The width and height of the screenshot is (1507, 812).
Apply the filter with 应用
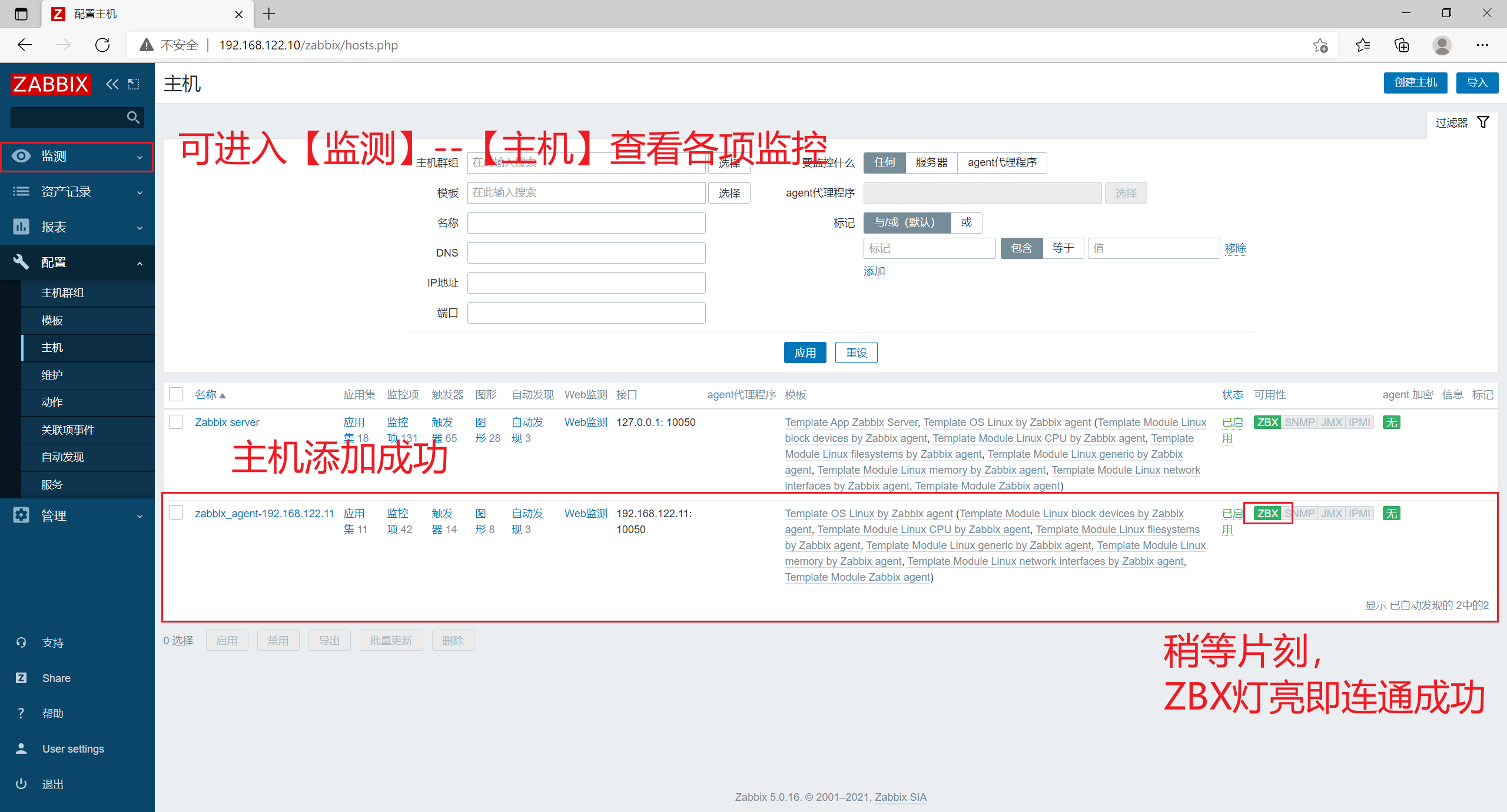[805, 352]
